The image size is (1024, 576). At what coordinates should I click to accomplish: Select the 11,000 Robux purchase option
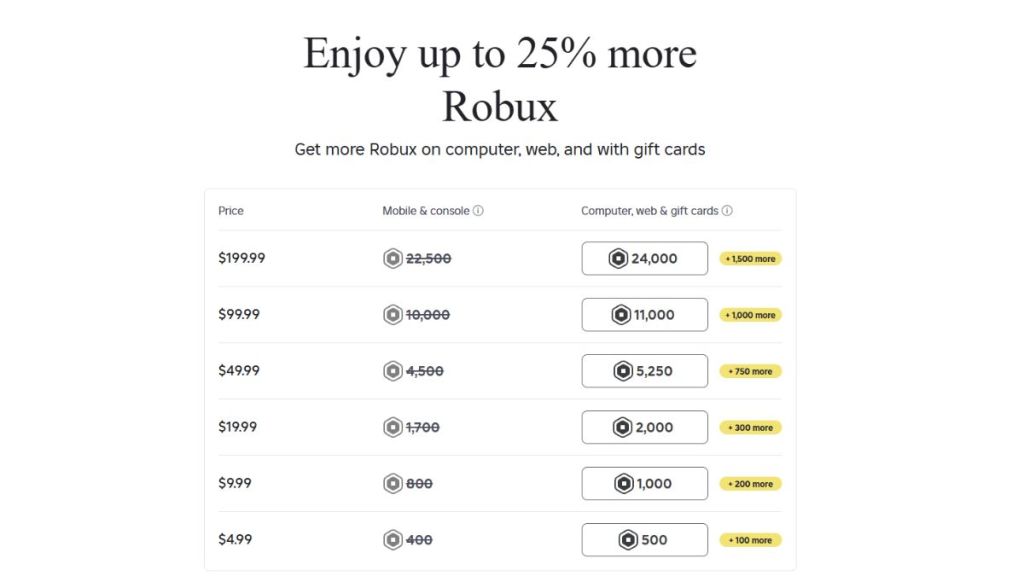click(x=644, y=314)
